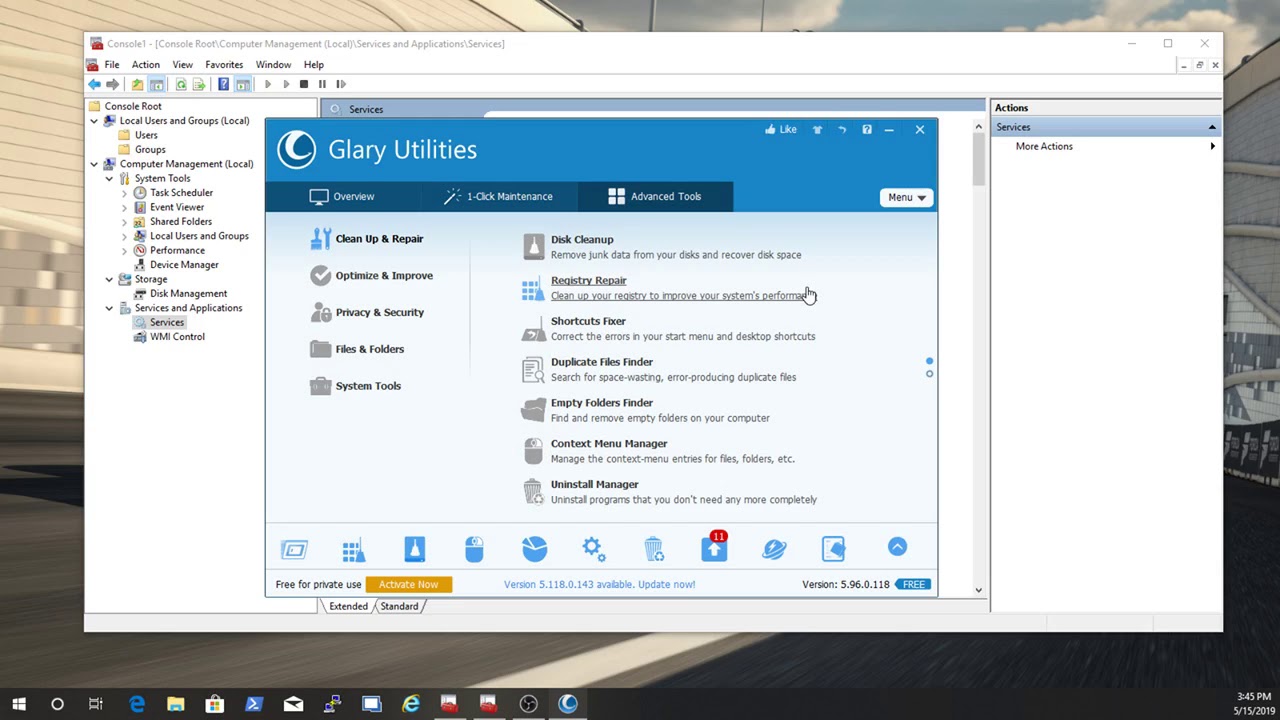1280x720 pixels.
Task: Expand the Task Scheduler tree node
Action: (124, 193)
